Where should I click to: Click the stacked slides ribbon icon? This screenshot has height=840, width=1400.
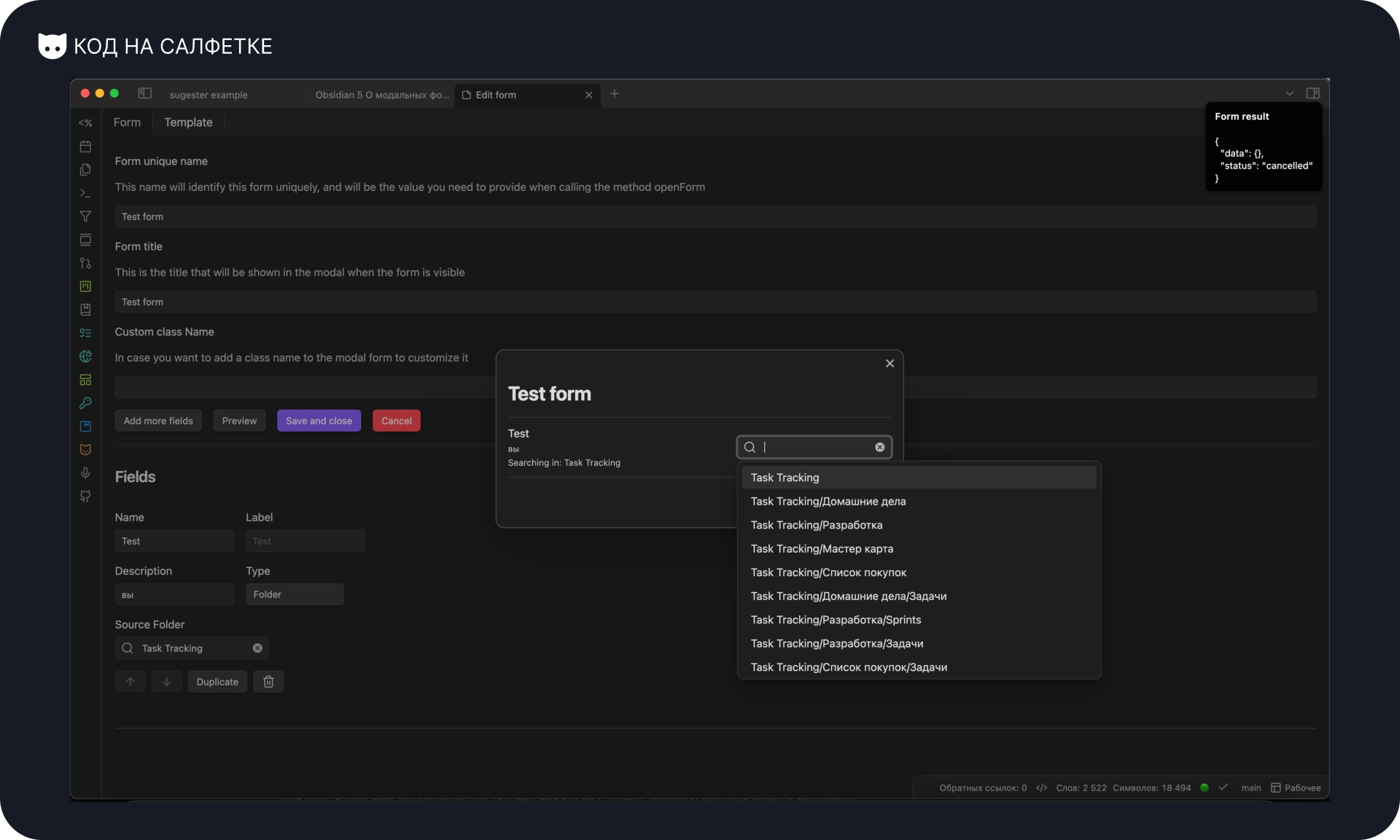coord(85,240)
